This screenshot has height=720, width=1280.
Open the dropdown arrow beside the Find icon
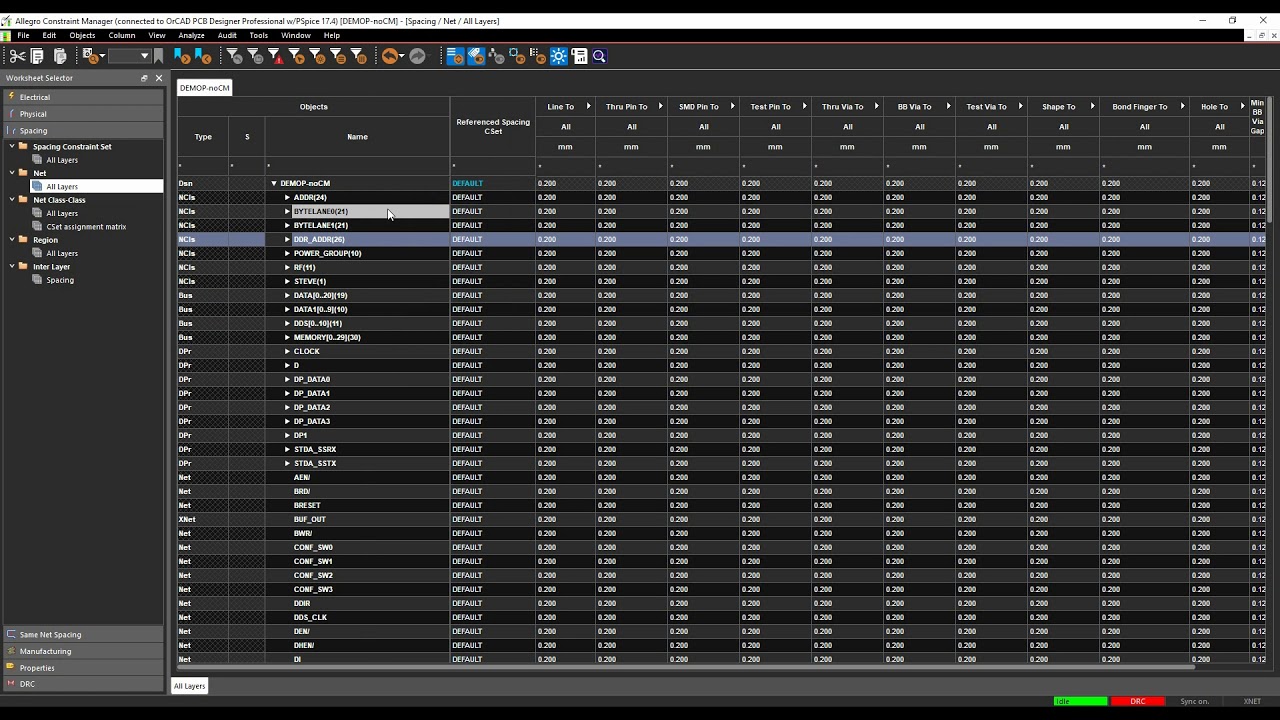click(103, 56)
